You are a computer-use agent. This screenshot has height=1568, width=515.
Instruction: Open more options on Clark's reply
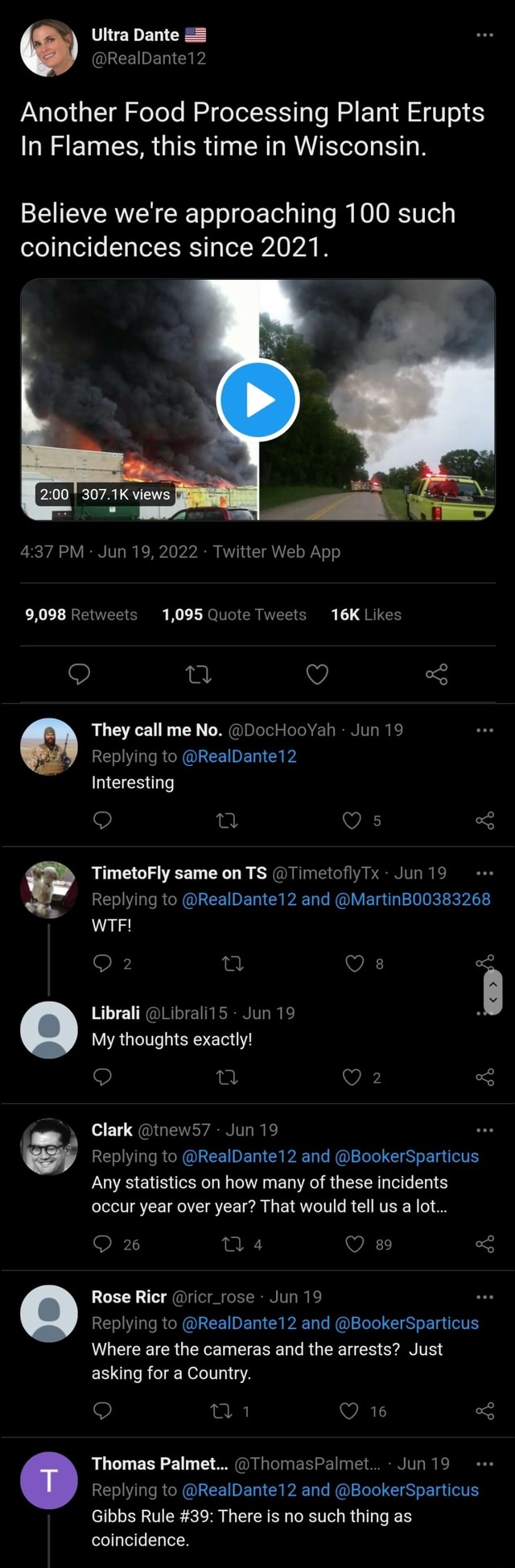pos(484,1130)
